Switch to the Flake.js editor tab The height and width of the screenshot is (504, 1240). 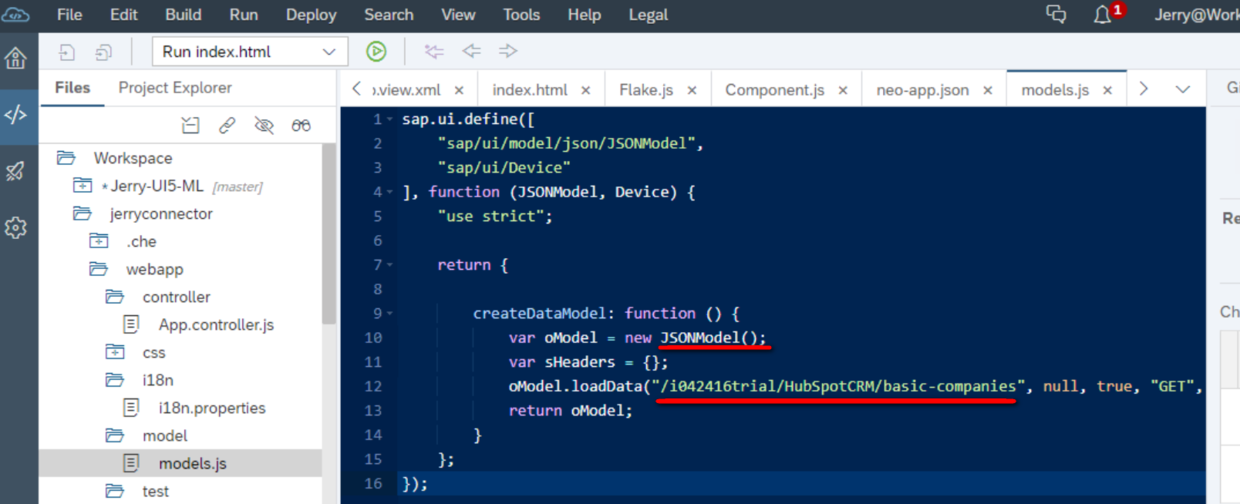click(x=646, y=90)
